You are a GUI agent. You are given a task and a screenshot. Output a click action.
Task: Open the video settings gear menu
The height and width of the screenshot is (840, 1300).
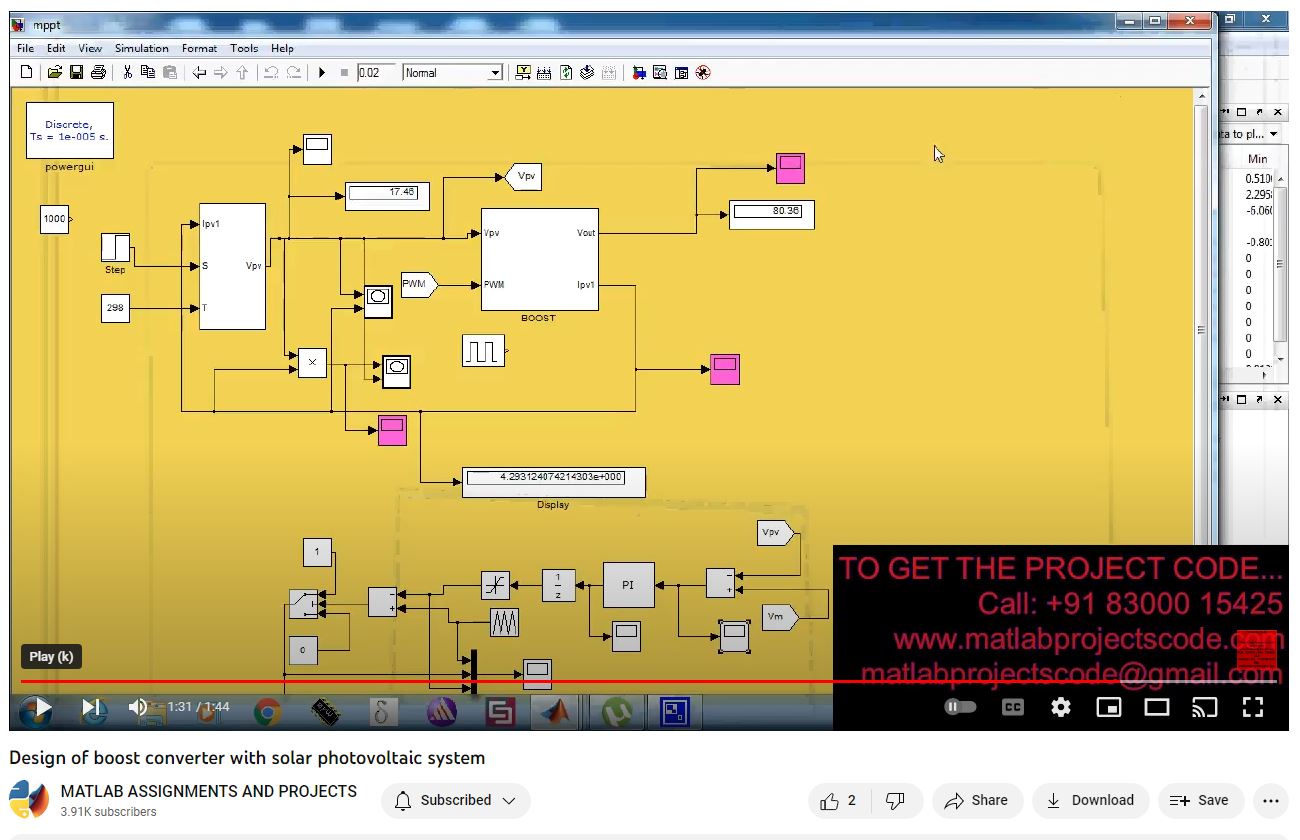click(1061, 707)
